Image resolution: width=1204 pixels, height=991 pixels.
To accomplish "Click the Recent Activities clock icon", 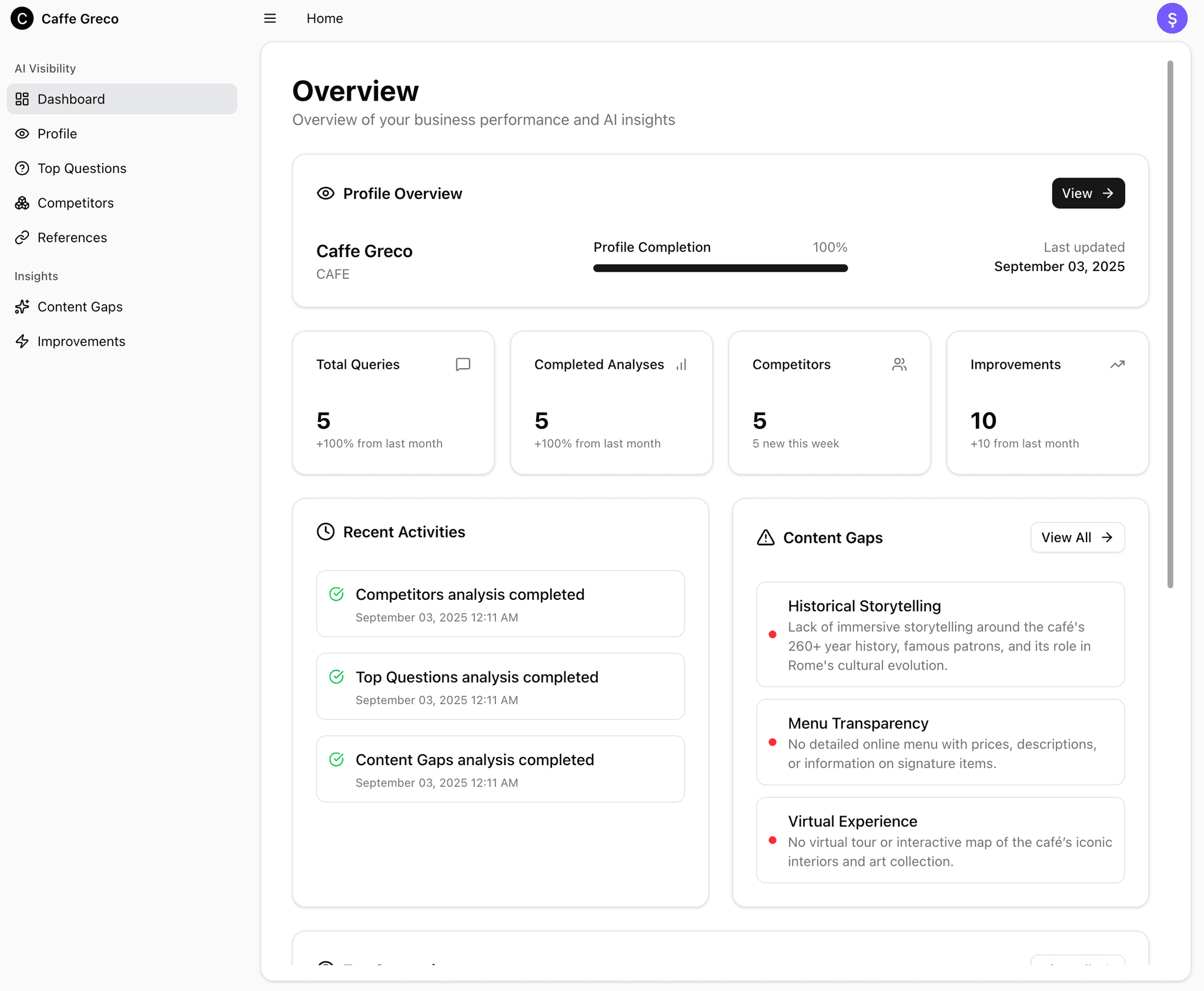I will coord(326,532).
